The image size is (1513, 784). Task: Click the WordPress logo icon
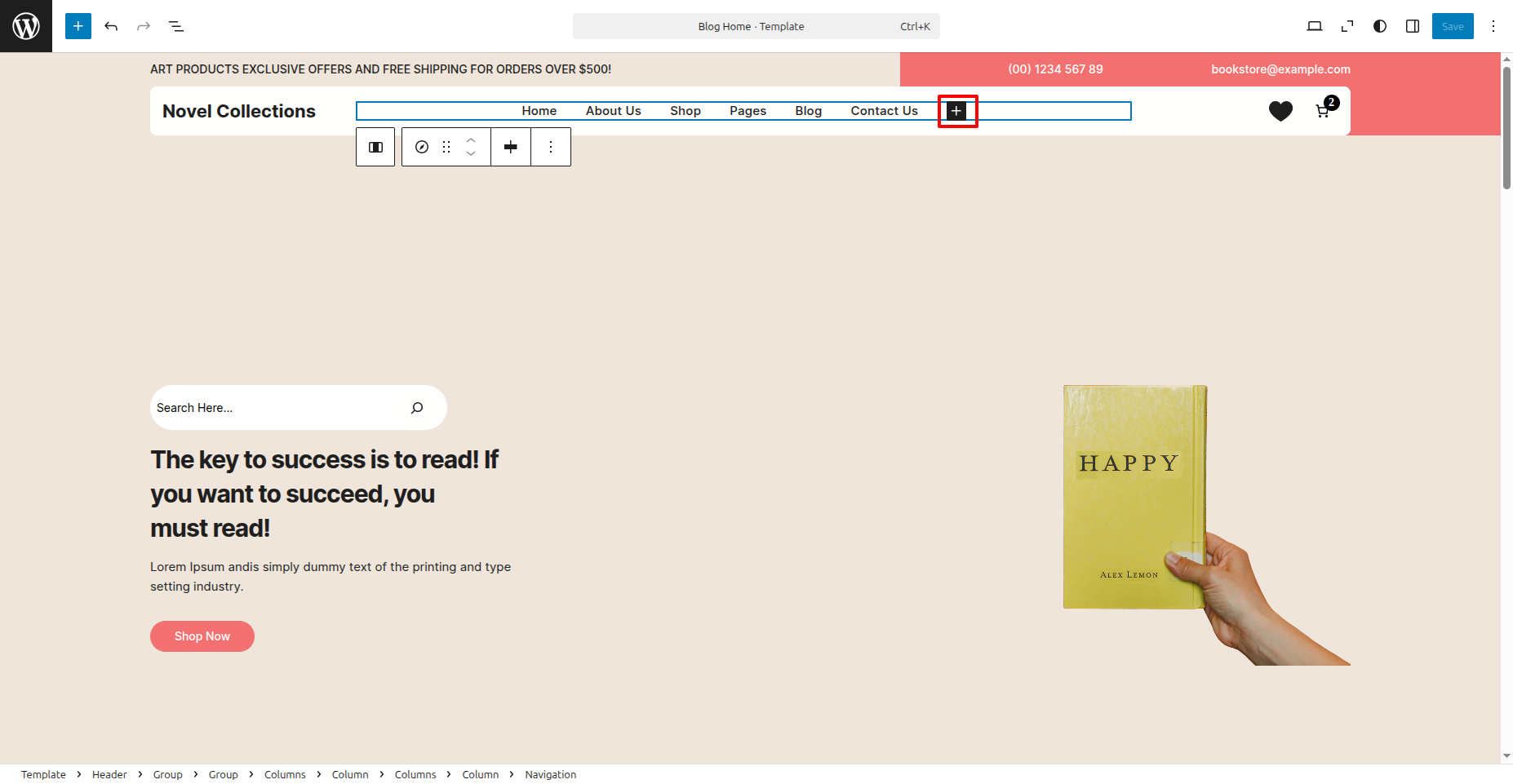[26, 26]
